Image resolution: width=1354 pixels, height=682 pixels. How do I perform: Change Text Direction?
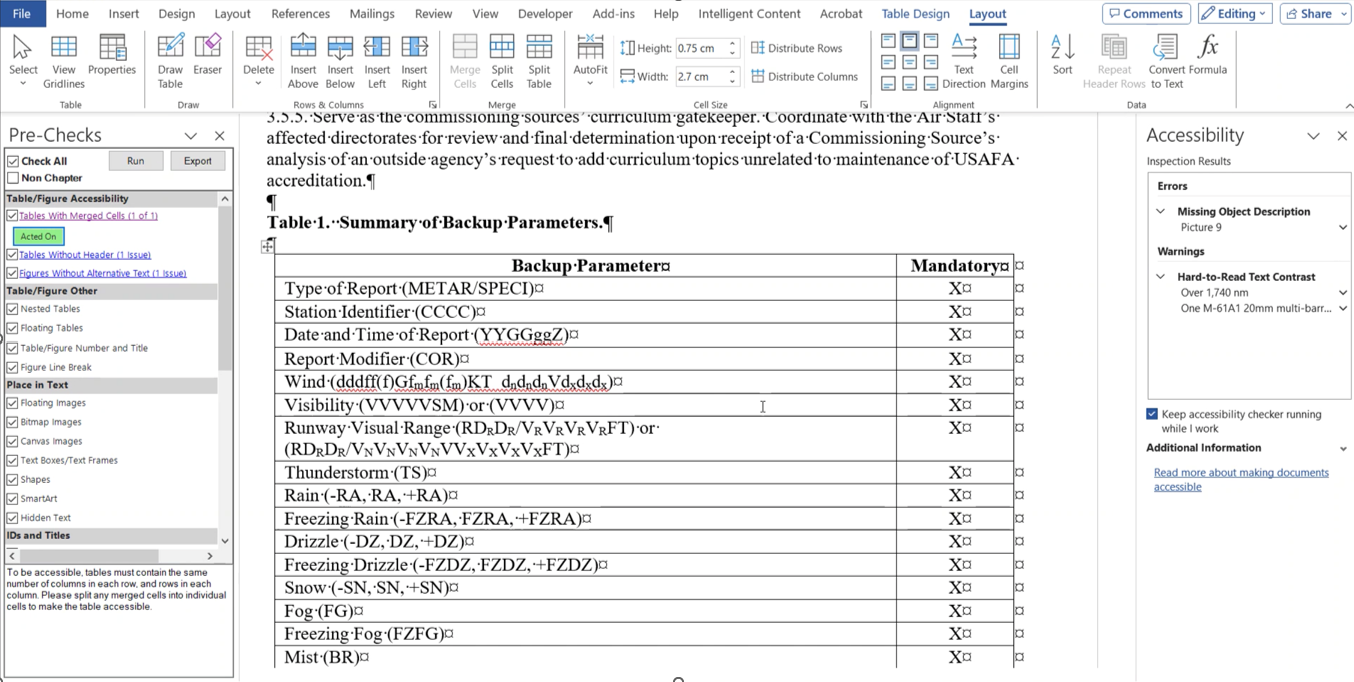pyautogui.click(x=964, y=60)
